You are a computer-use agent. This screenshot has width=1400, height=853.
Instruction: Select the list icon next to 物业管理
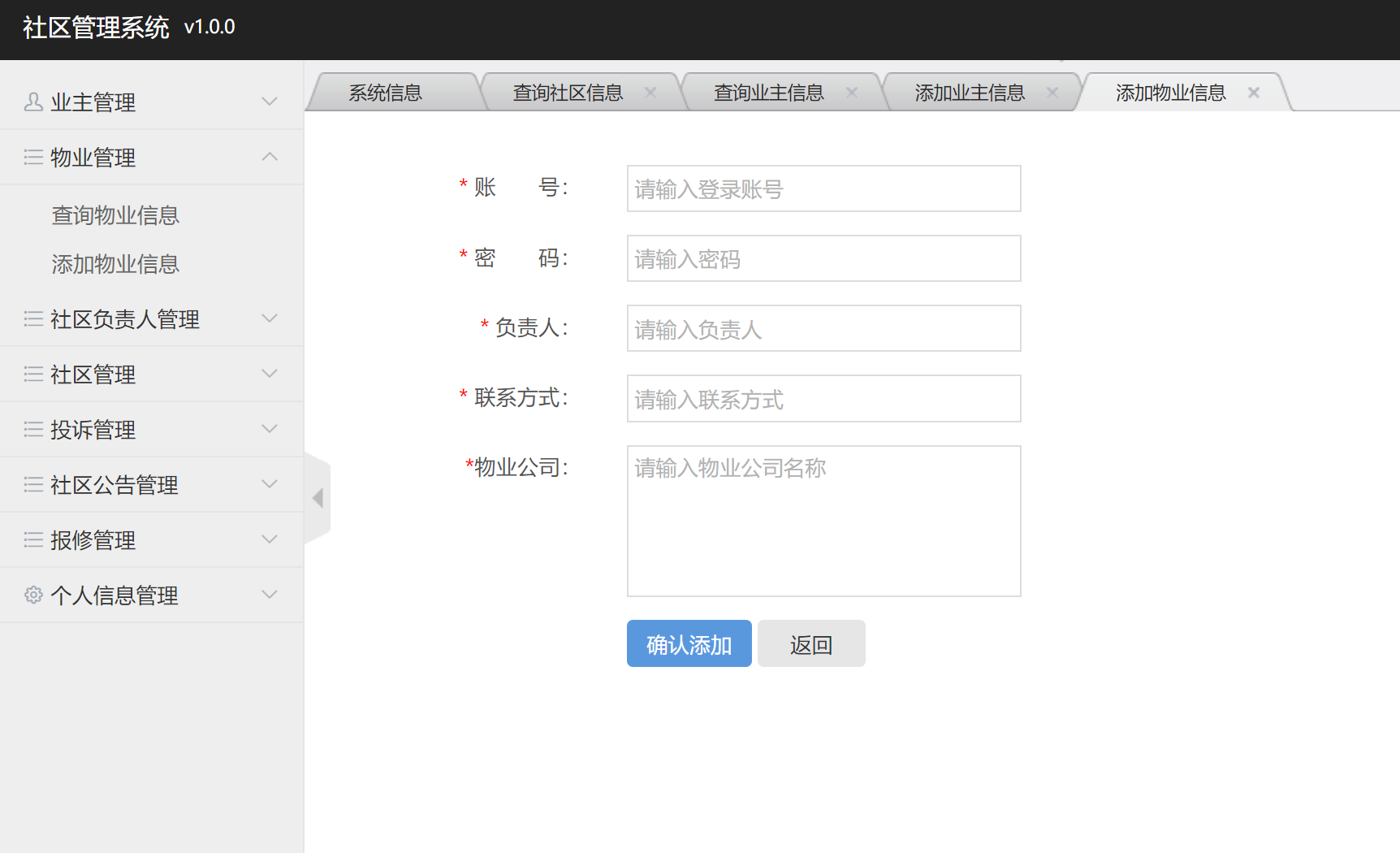33,157
